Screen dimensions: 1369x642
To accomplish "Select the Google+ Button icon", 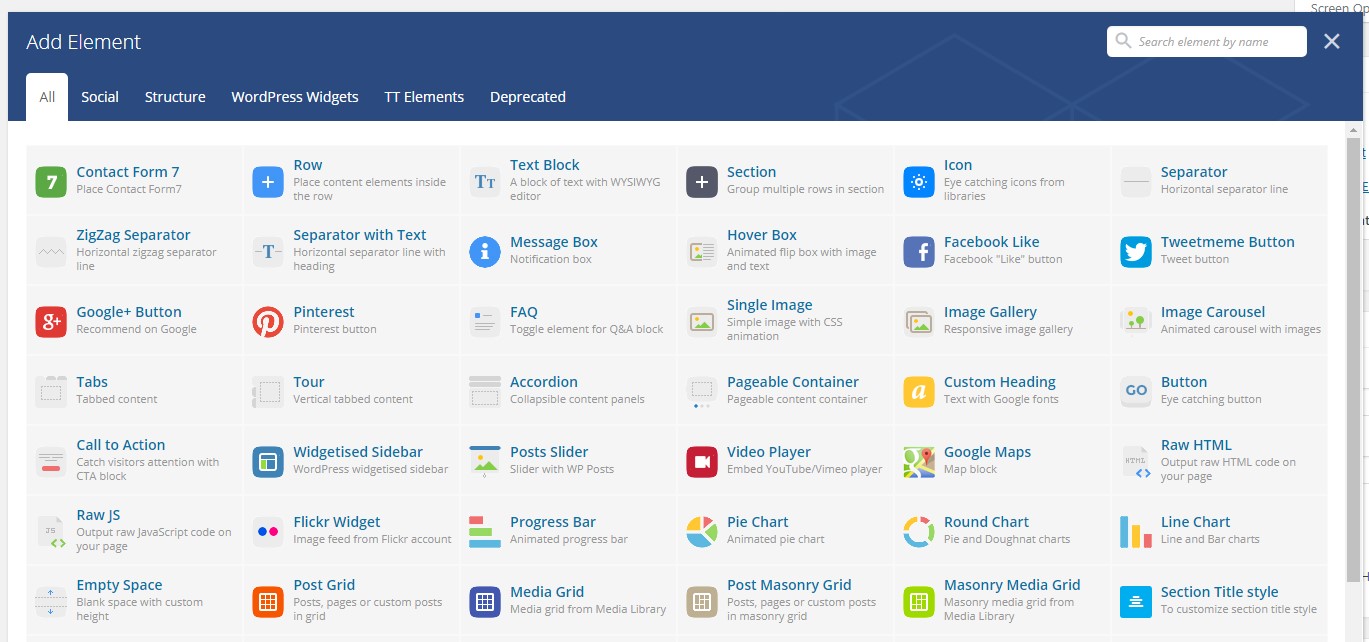I will coord(51,322).
